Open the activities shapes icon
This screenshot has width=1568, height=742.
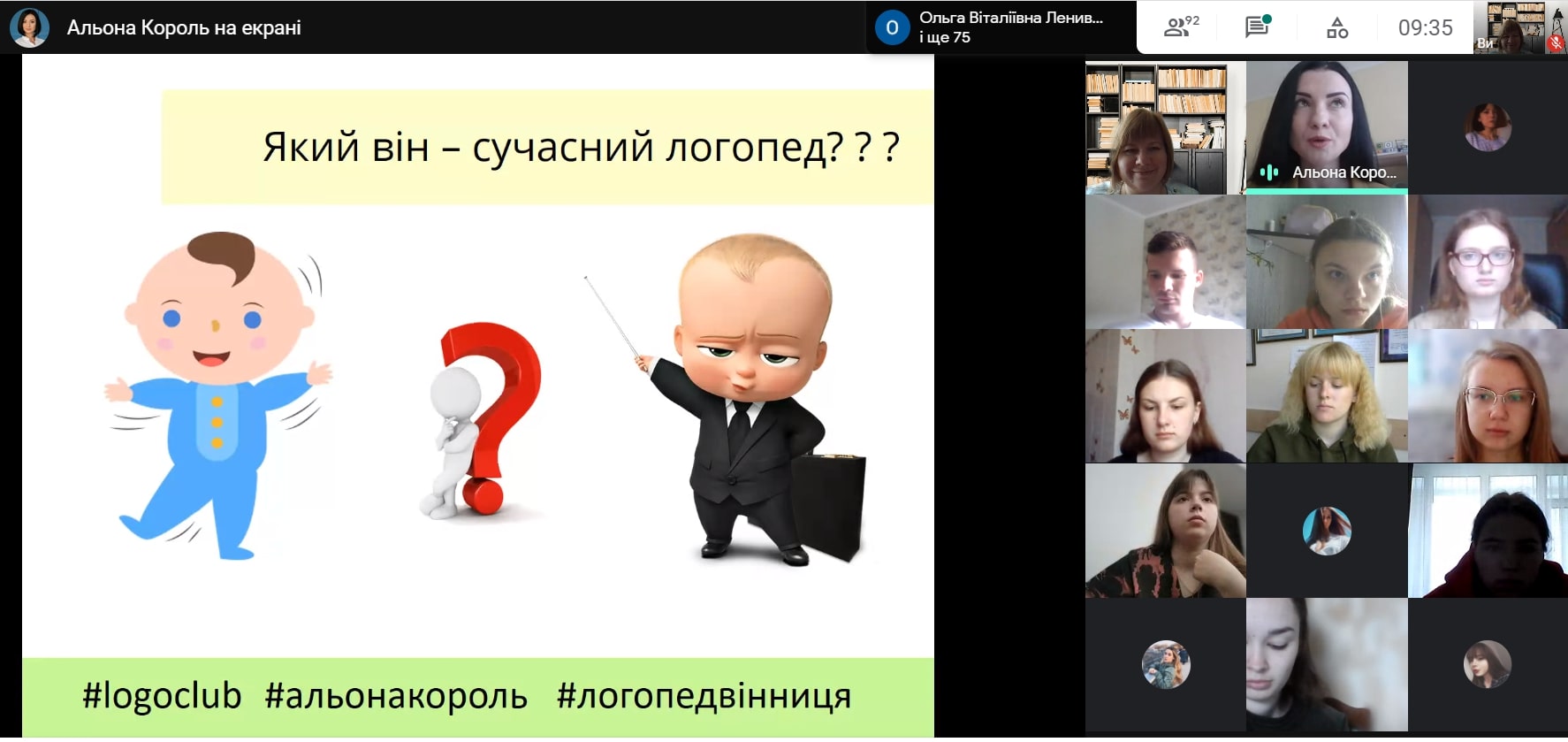1336,28
